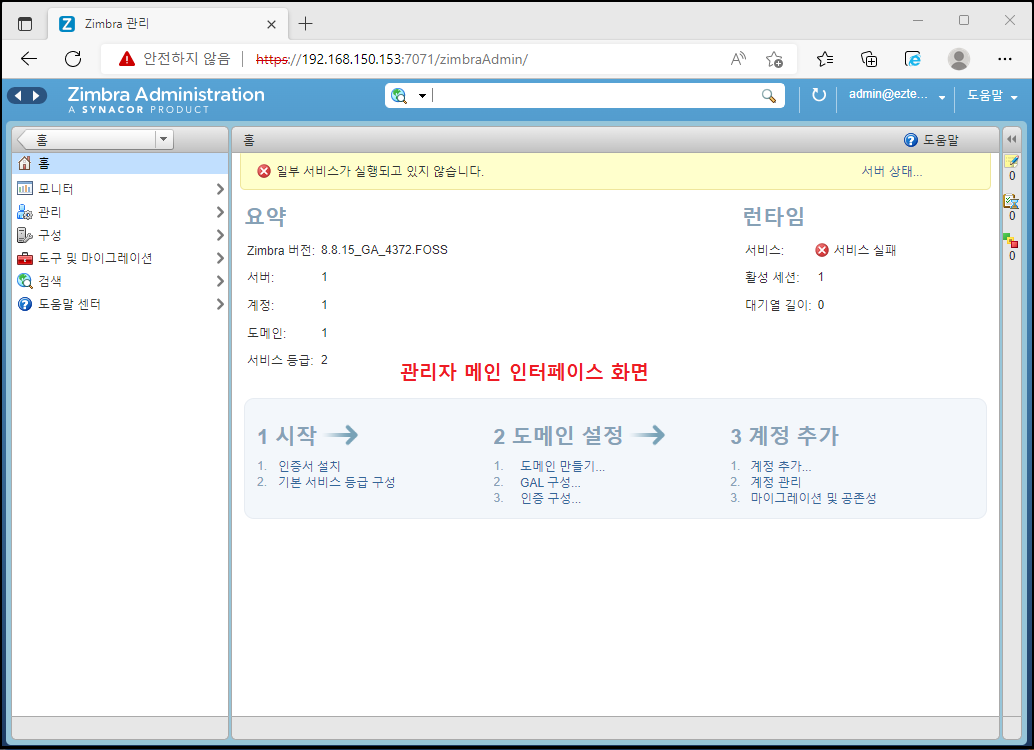Click the Read aloud icon in address bar
This screenshot has width=1034, height=750.
[x=739, y=59]
